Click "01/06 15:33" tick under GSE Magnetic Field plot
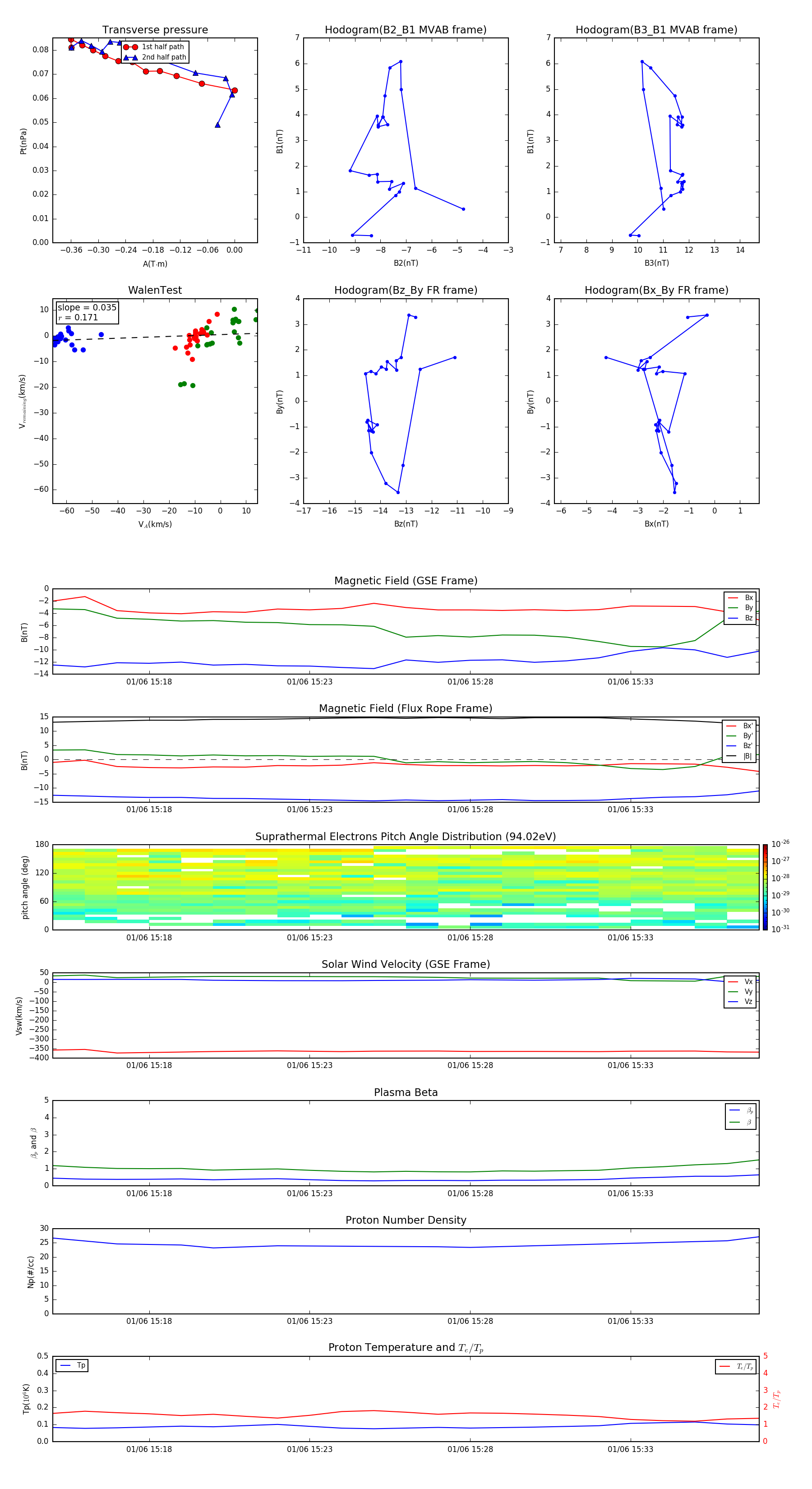Image resolution: width=812 pixels, height=1489 pixels. click(631, 681)
